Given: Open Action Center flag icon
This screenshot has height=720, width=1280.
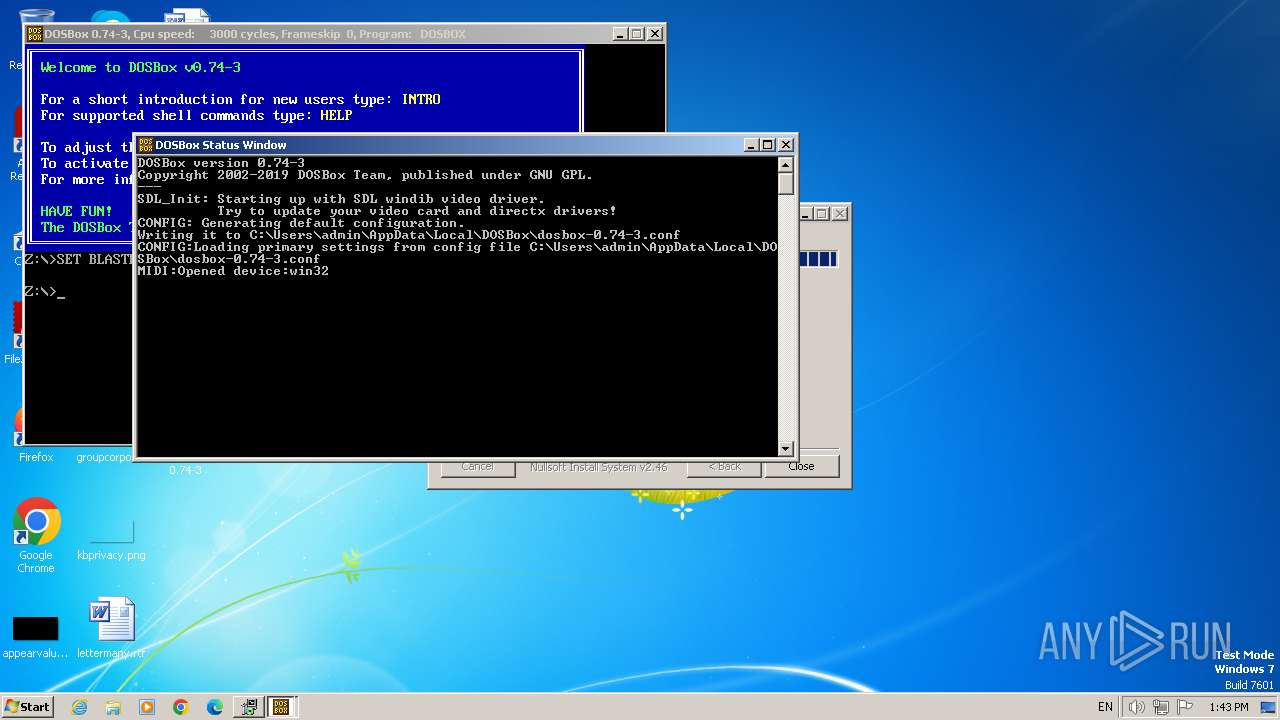Looking at the screenshot, I should pyautogui.click(x=1185, y=707).
